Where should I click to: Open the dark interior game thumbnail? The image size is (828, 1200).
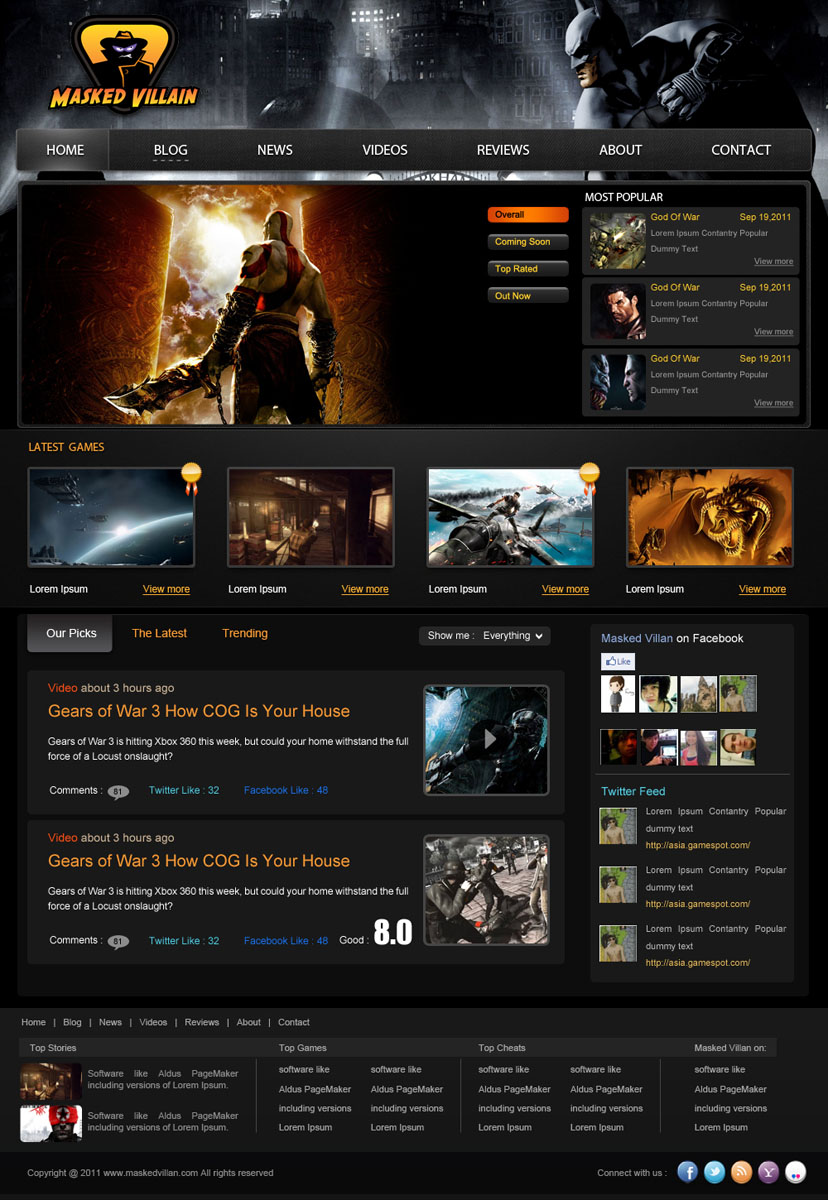tap(311, 518)
